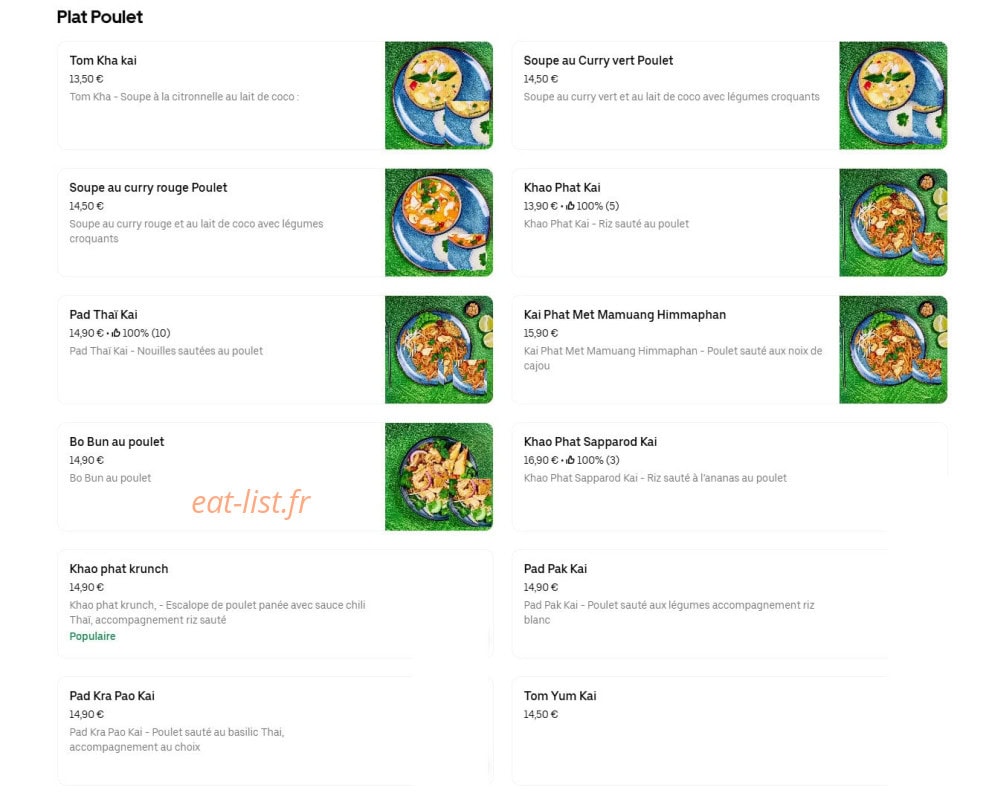Click the Populaire label under Khao phat krunch
Image resolution: width=989 pixels, height=796 pixels.
coord(92,636)
